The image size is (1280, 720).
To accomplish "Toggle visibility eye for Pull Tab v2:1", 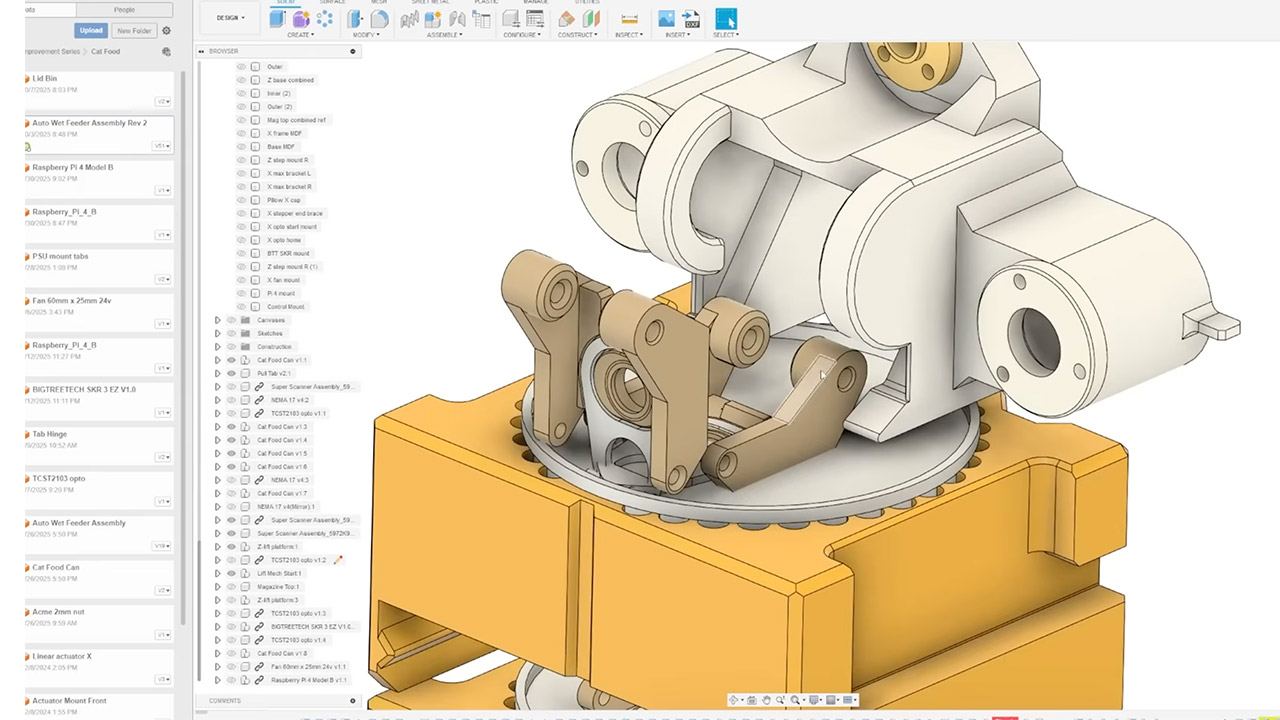I will click(x=231, y=373).
